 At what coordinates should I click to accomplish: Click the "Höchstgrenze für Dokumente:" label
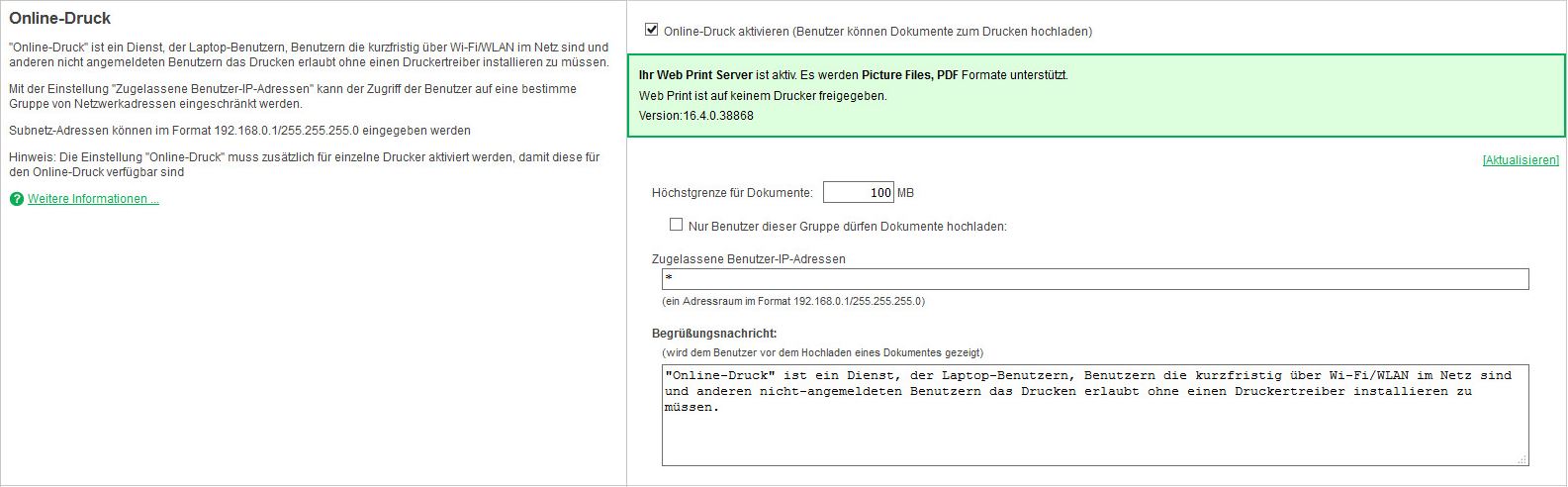732,193
